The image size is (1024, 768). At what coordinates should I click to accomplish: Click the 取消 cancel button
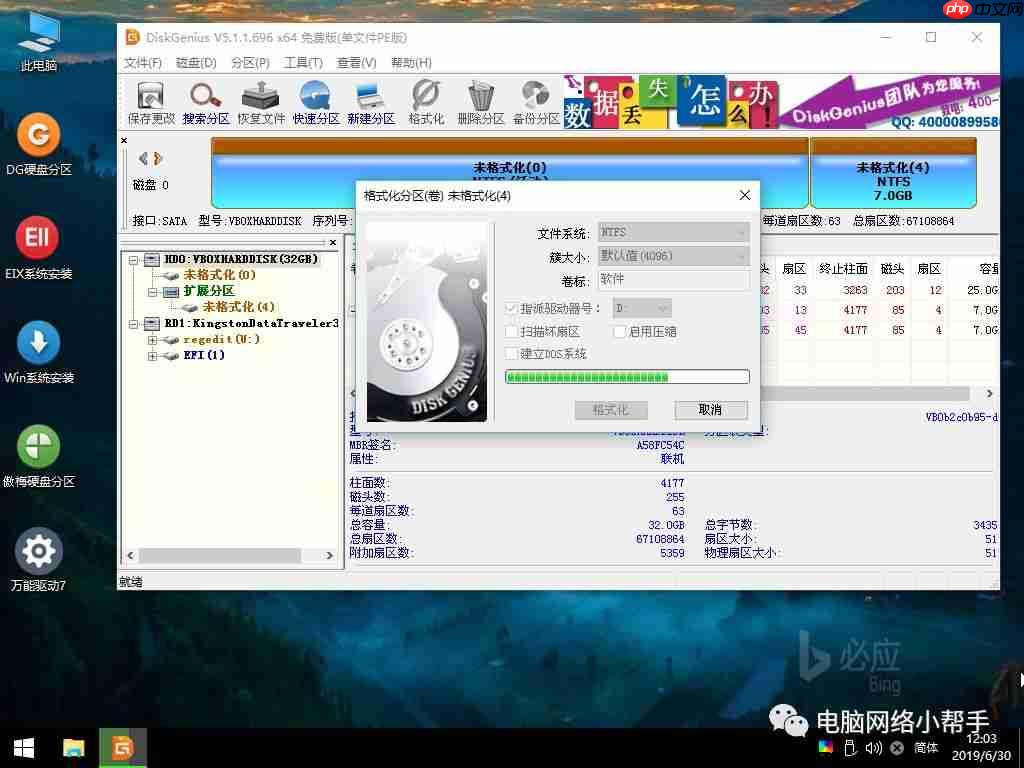712,409
